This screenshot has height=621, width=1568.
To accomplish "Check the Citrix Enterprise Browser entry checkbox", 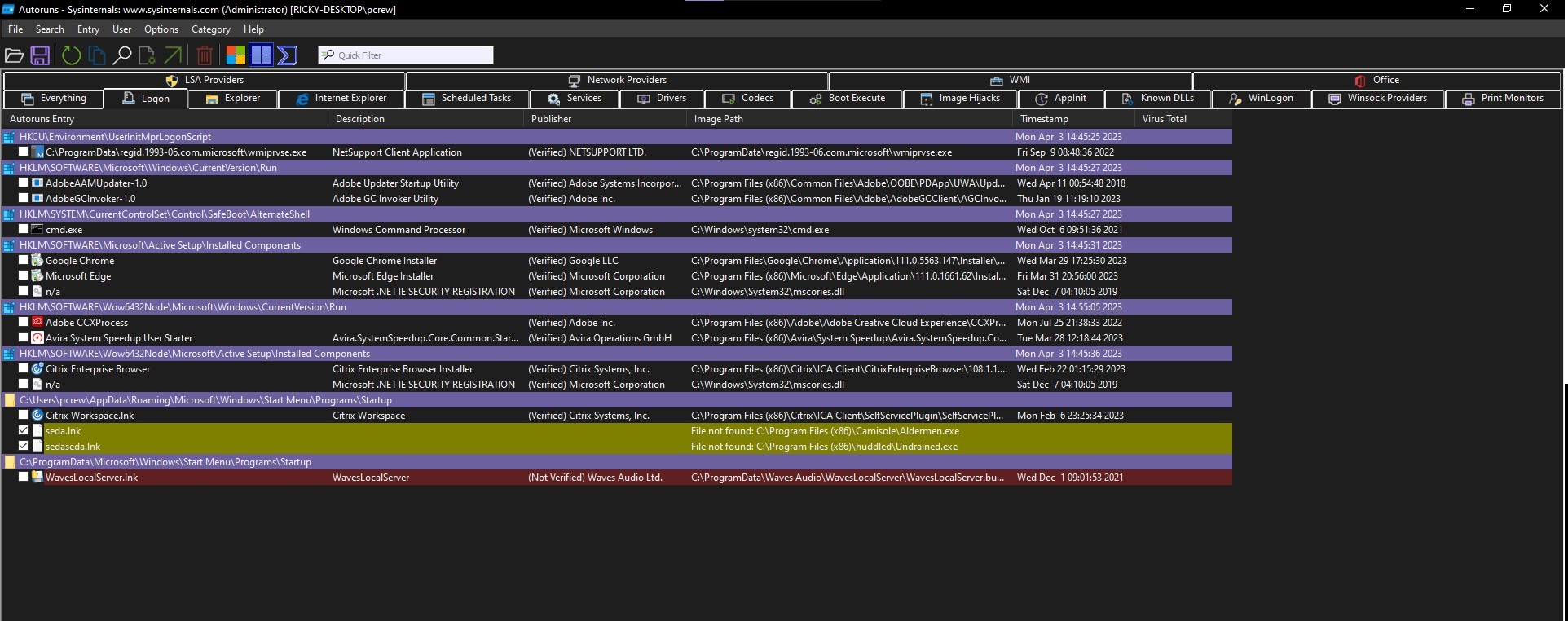I will [x=24, y=368].
